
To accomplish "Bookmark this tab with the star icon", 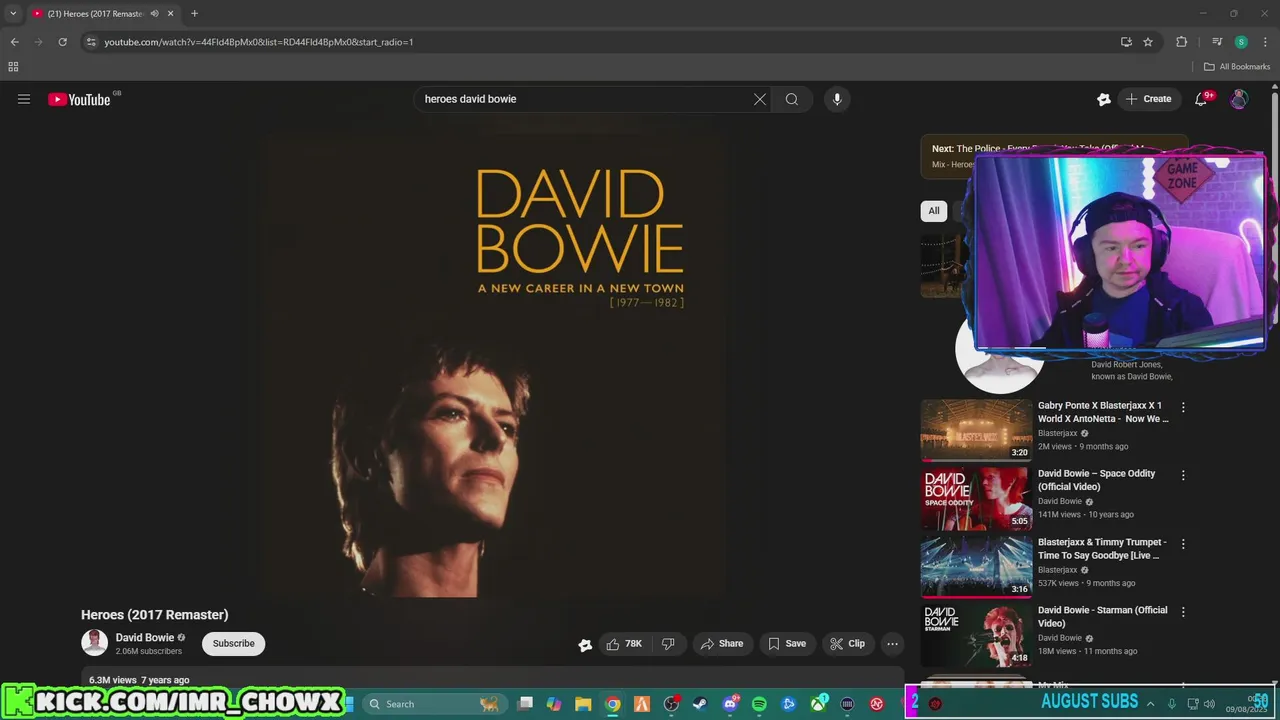I will click(x=1148, y=42).
